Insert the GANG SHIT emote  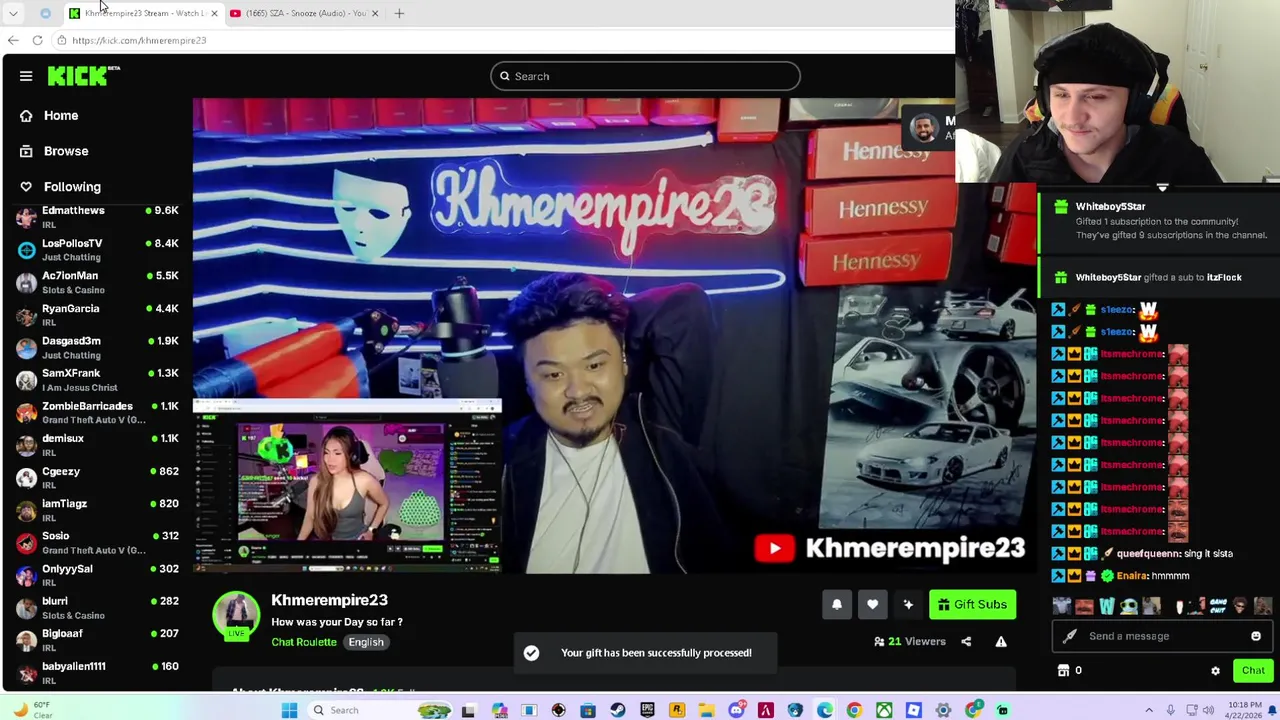click(x=1218, y=606)
